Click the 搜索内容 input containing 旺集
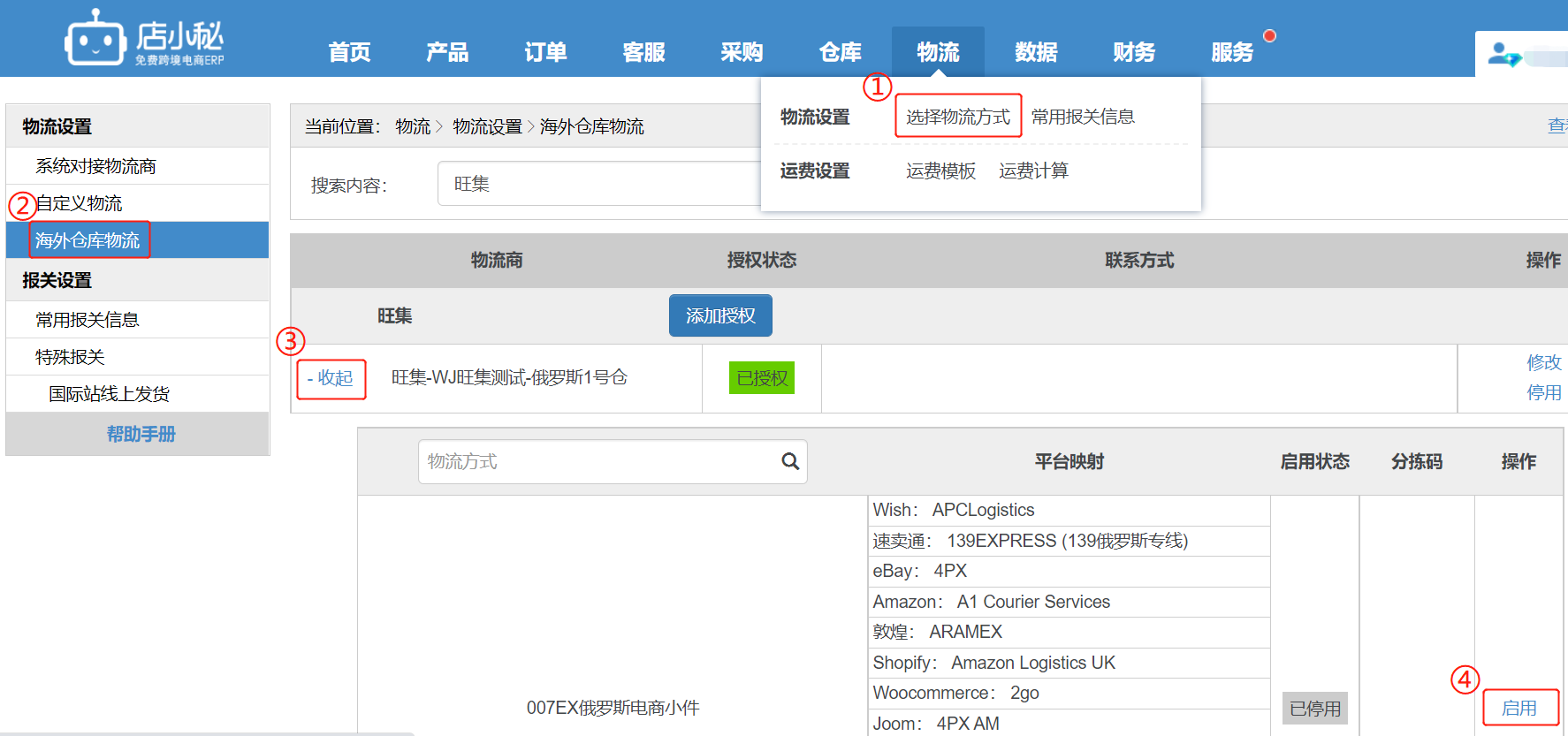This screenshot has height=736, width=1568. 599,184
